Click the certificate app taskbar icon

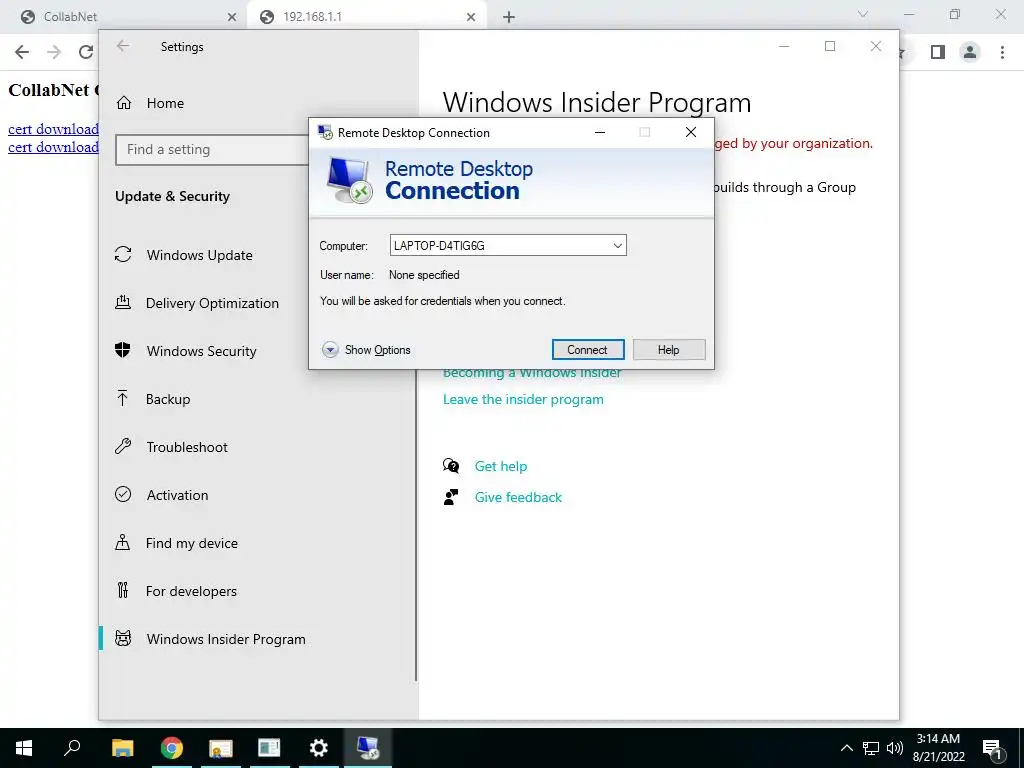pos(221,748)
